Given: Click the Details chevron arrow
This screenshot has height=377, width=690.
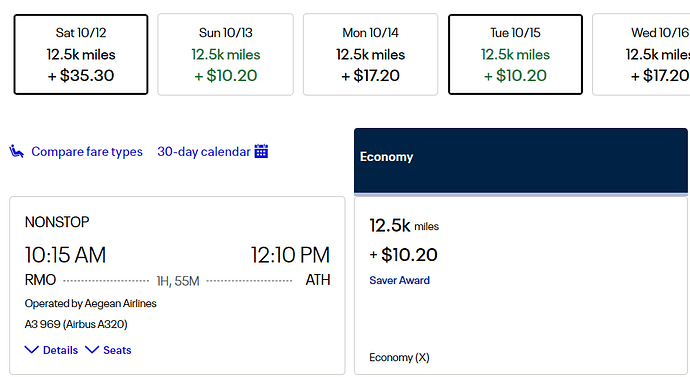Looking at the screenshot, I should click(31, 350).
